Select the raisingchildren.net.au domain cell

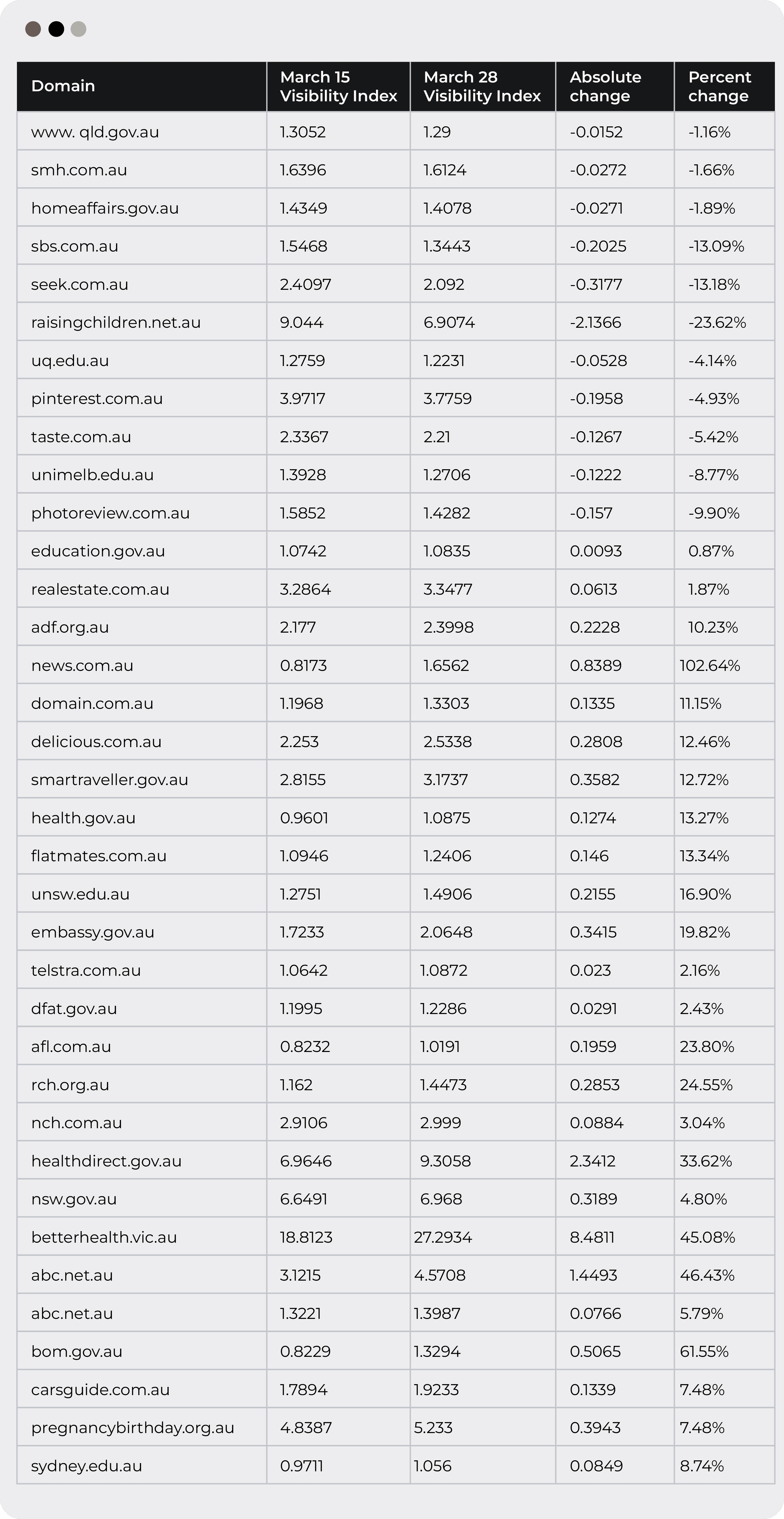tap(115, 322)
